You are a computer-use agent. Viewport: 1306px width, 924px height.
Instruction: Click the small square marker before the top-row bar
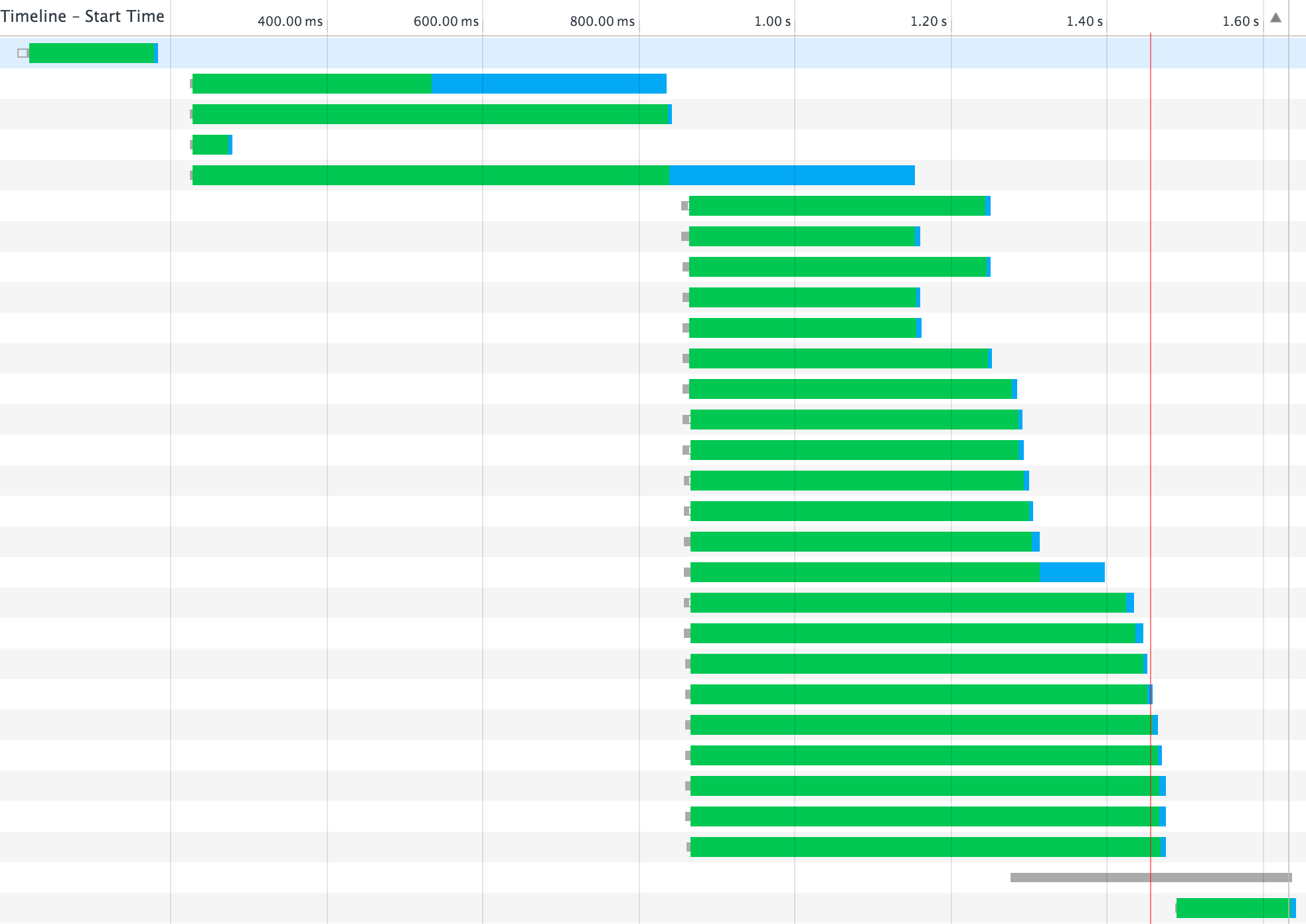coord(23,53)
